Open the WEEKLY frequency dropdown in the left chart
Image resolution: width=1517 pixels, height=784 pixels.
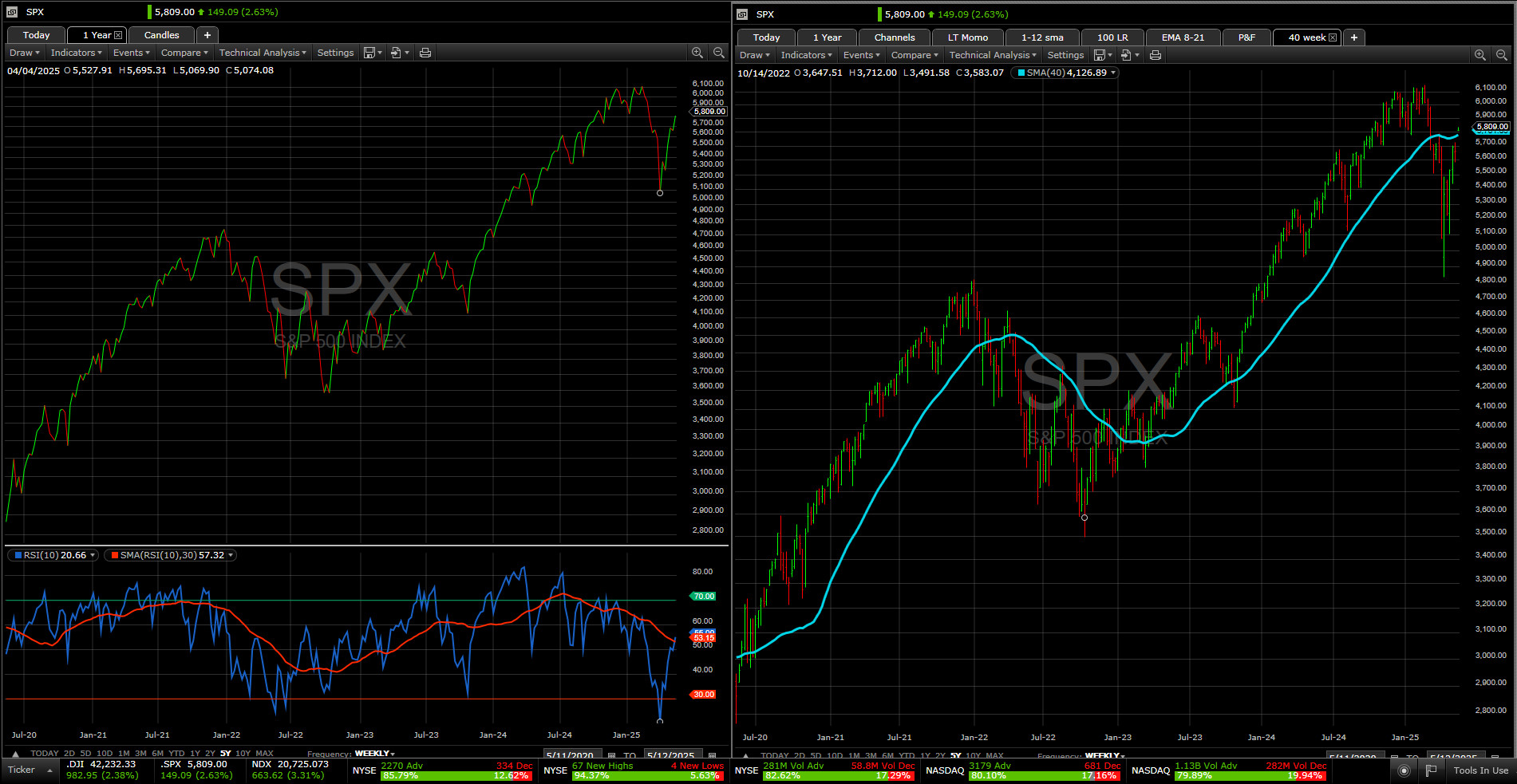374,753
